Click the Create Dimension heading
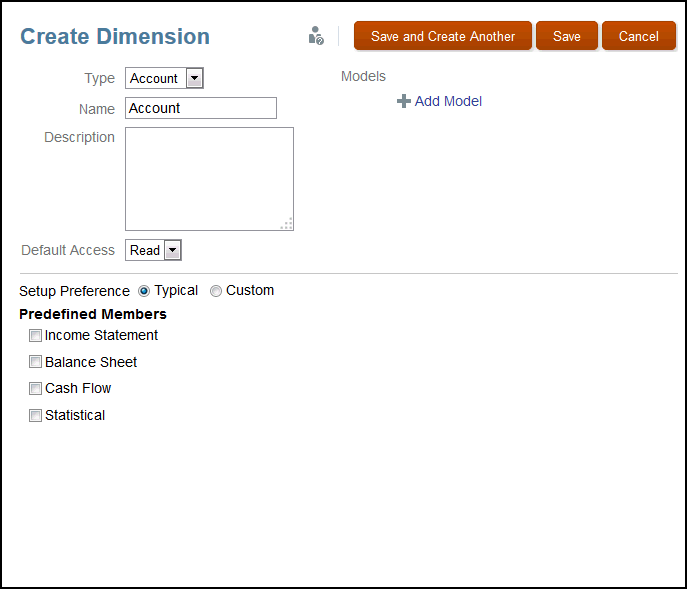The height and width of the screenshot is (589, 687). (115, 36)
